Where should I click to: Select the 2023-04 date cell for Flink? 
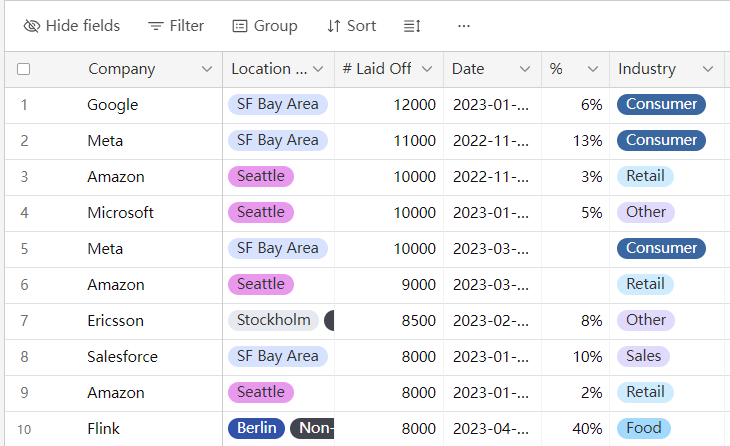point(493,429)
